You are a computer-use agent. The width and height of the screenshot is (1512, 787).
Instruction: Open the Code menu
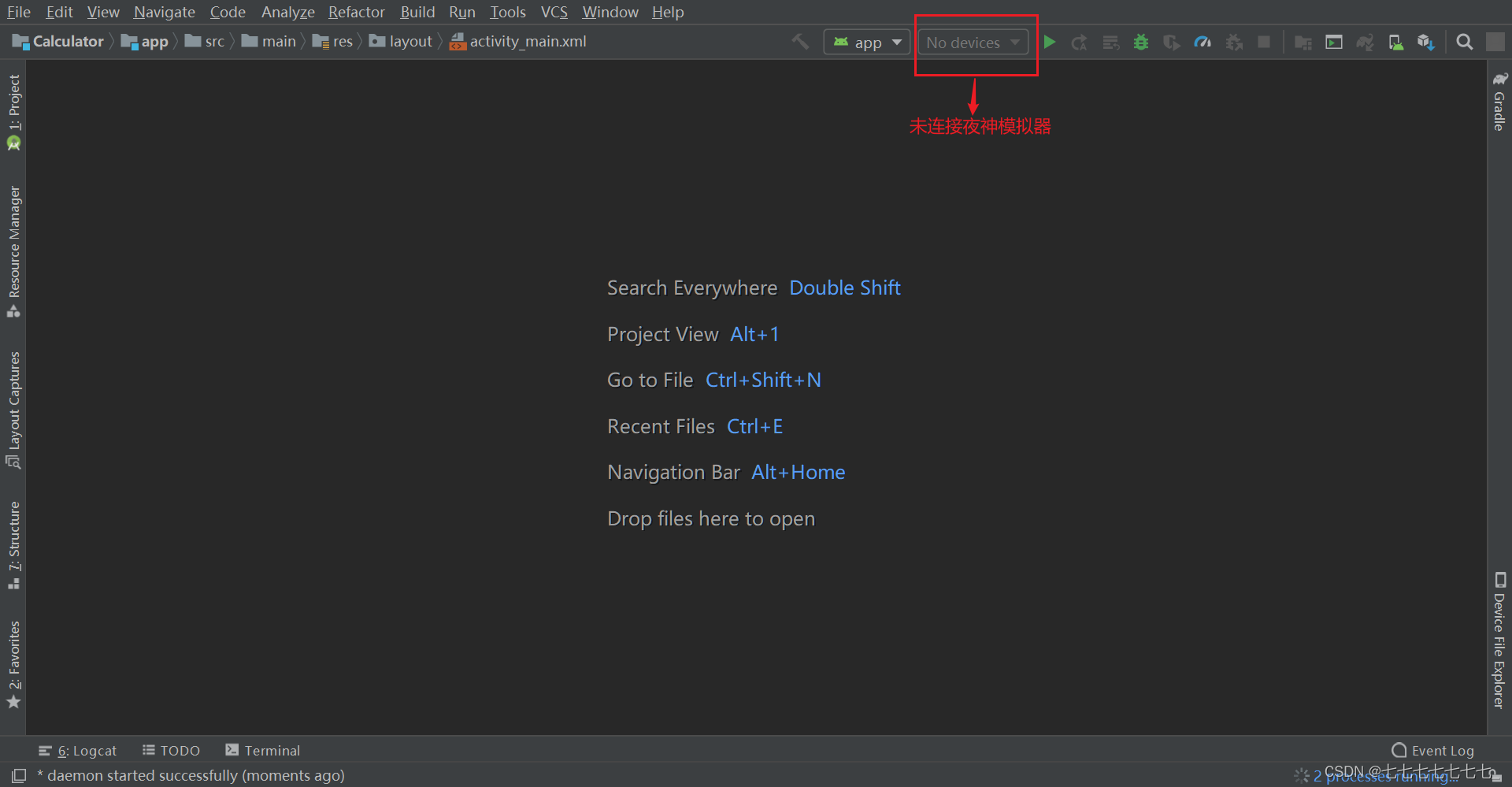[x=228, y=12]
